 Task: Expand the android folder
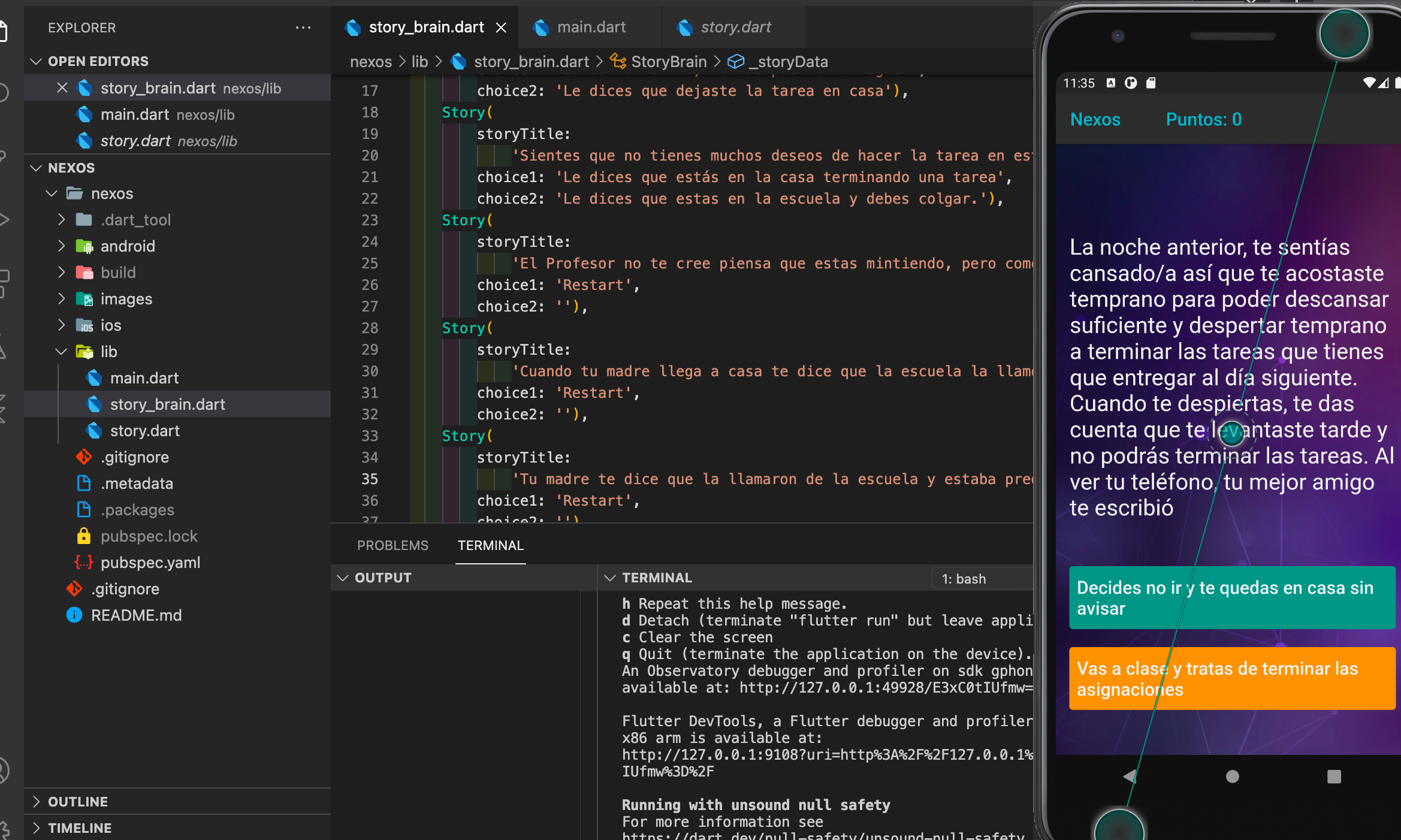tap(62, 246)
